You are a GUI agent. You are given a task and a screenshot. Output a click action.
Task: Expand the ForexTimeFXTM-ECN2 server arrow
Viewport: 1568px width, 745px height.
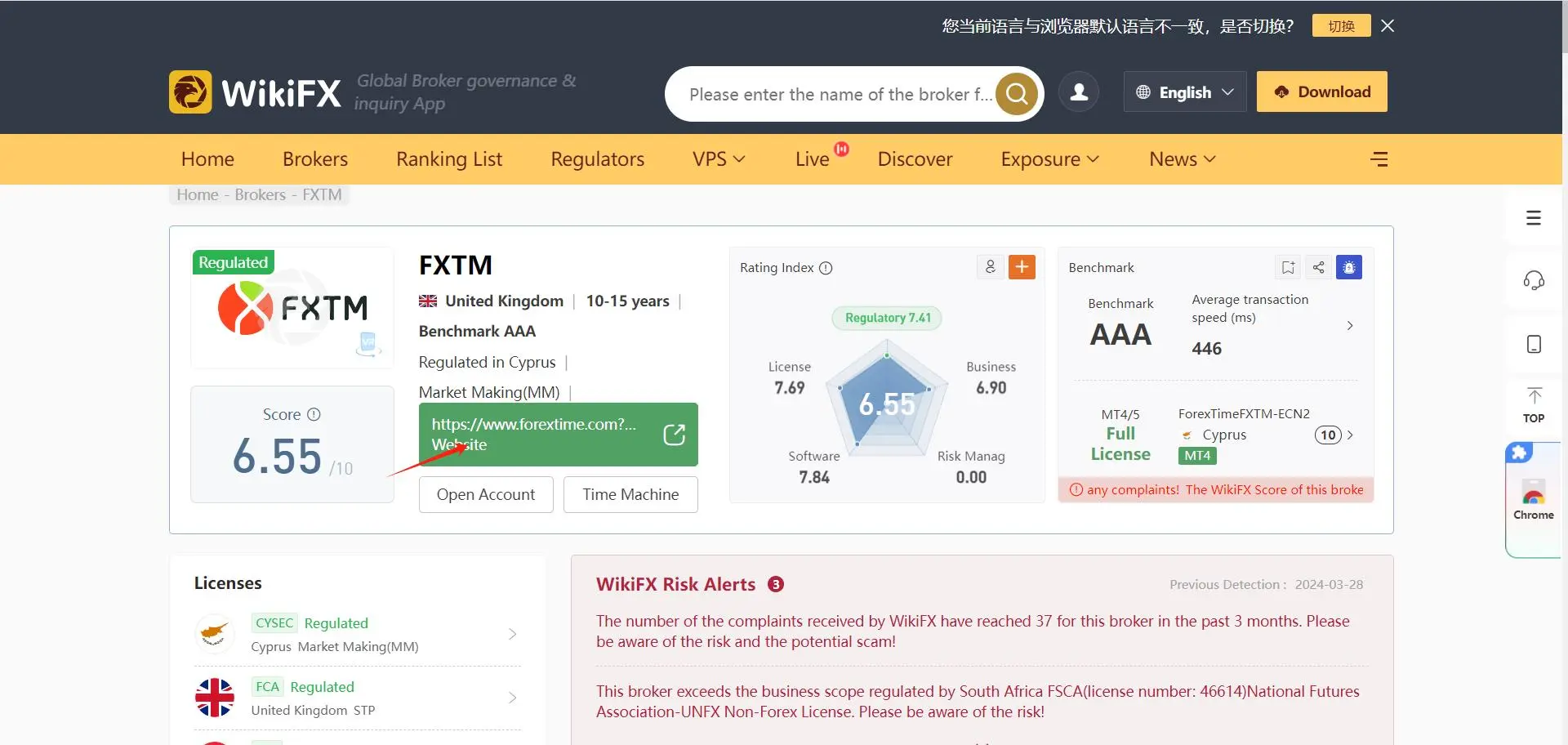1350,435
